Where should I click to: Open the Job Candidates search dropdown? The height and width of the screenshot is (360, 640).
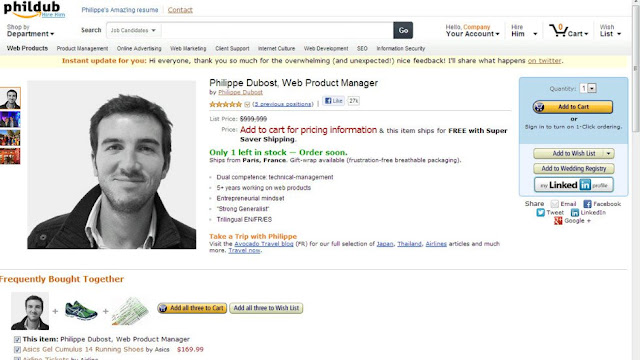click(133, 30)
